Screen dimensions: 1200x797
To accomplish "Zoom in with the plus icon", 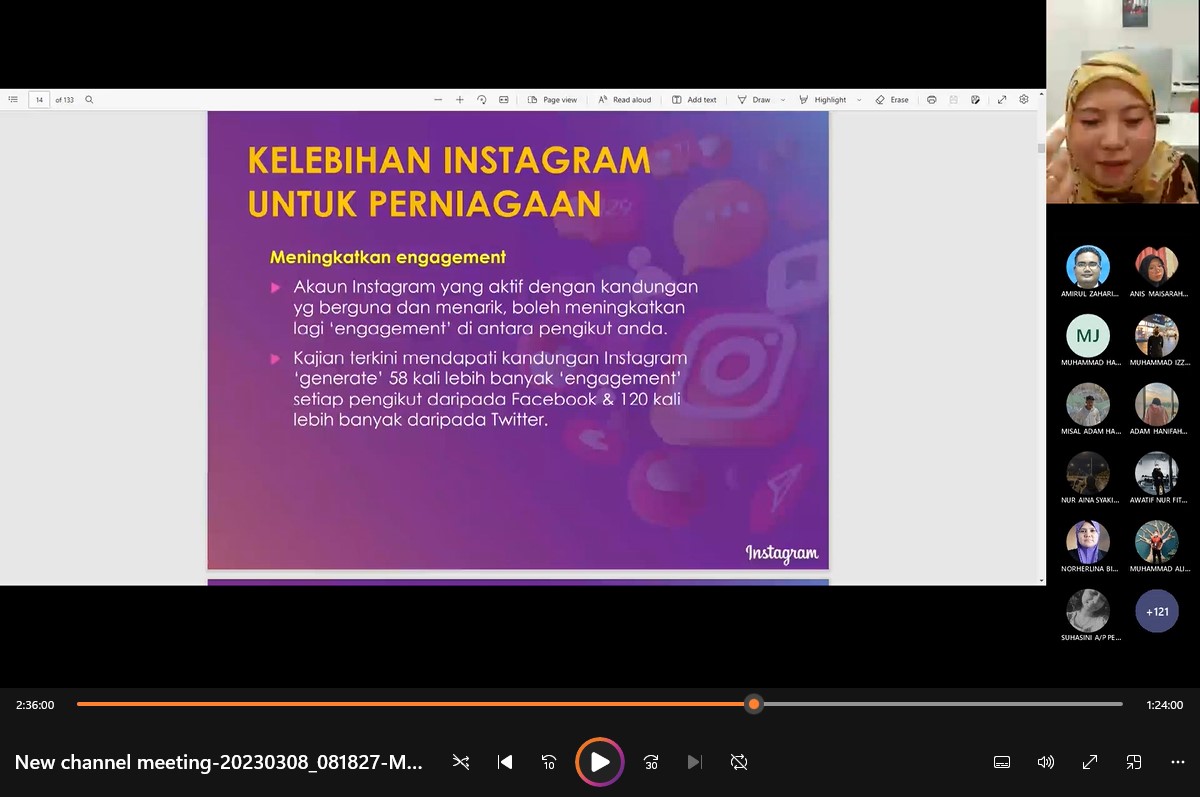I will tap(460, 100).
